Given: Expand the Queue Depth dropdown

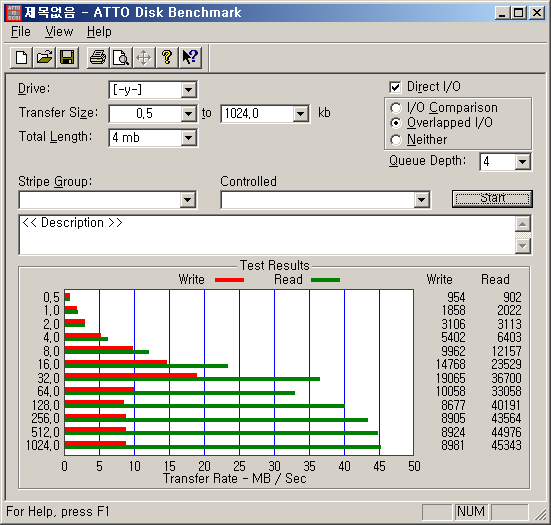Looking at the screenshot, I should click(x=522, y=162).
